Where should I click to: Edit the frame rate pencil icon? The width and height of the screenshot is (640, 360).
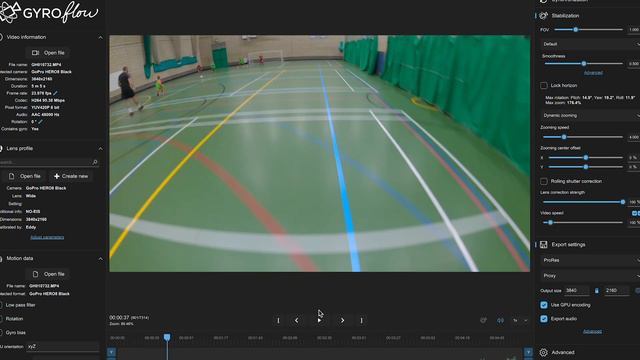click(56, 93)
